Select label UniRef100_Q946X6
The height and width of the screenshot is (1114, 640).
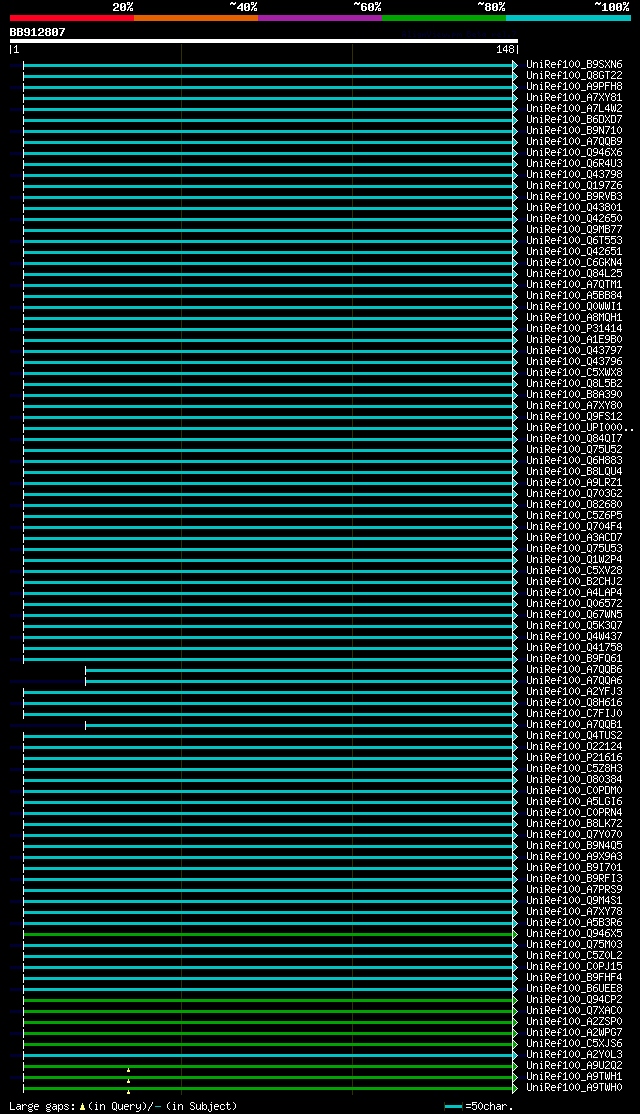click(x=574, y=152)
